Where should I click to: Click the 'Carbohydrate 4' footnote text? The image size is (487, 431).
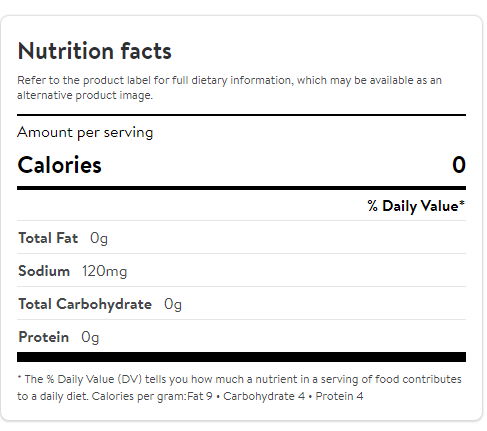click(x=264, y=396)
